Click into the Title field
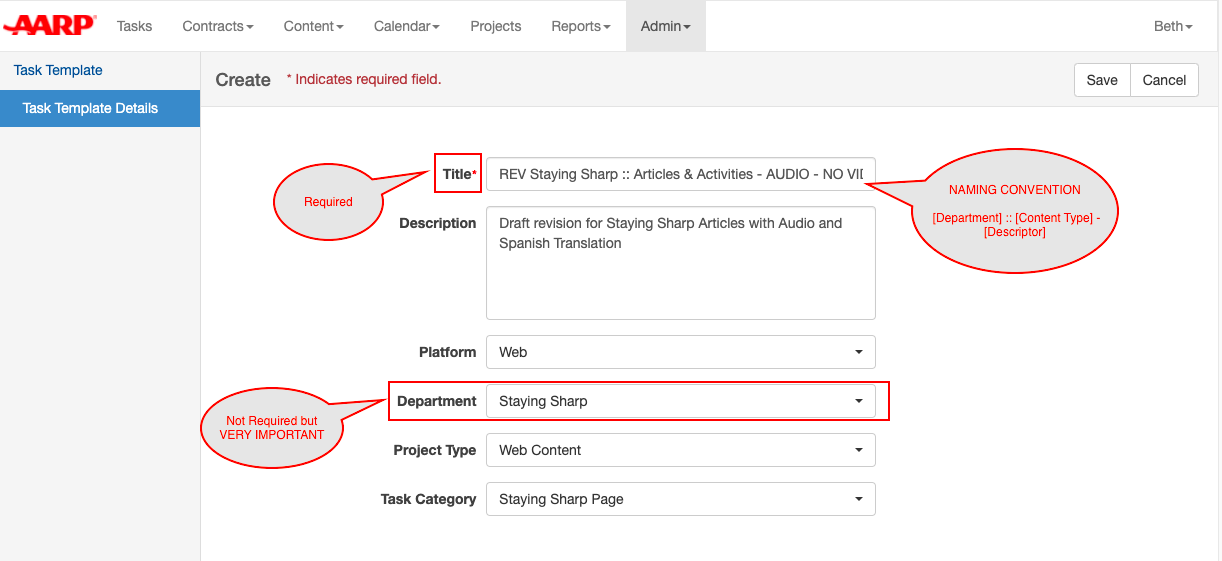The image size is (1222, 561). tap(681, 174)
